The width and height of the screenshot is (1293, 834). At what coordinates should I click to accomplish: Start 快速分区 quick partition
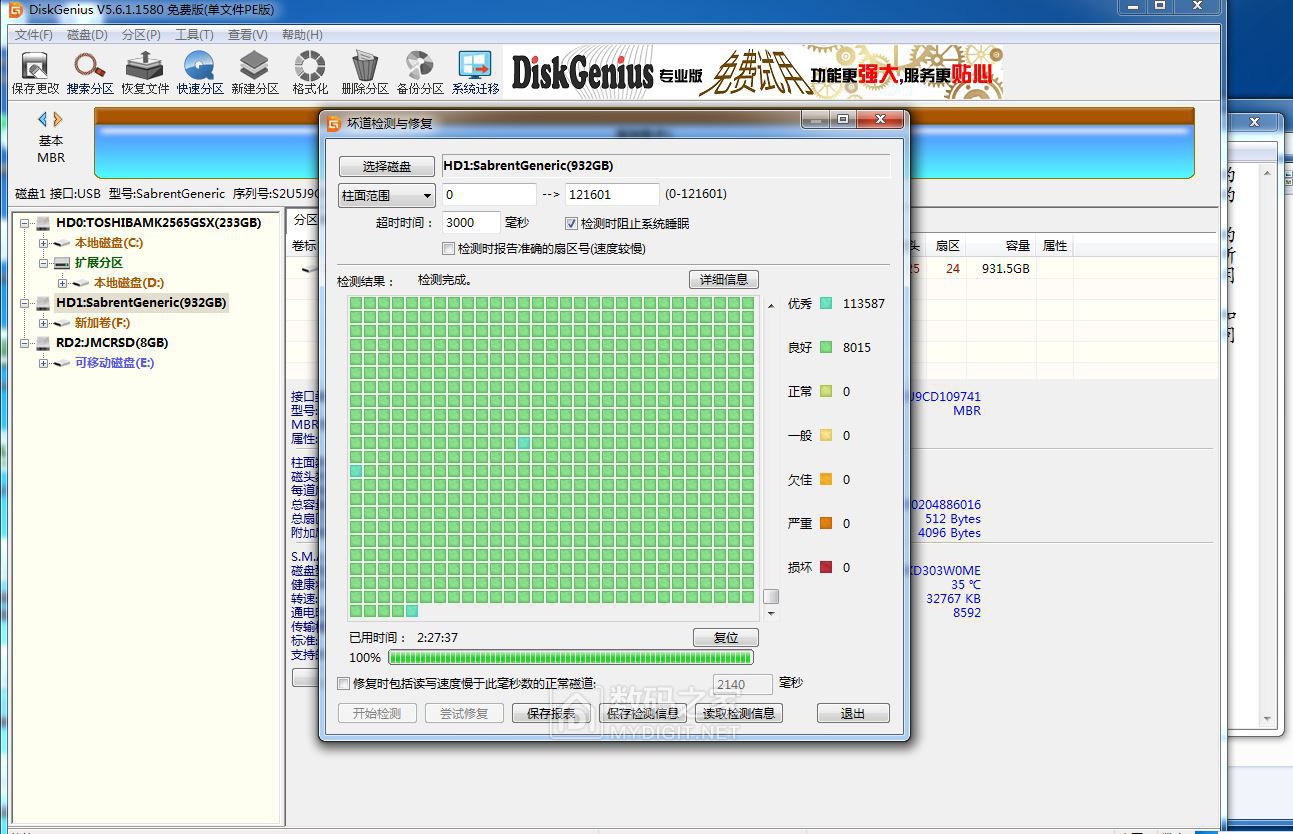click(x=200, y=73)
